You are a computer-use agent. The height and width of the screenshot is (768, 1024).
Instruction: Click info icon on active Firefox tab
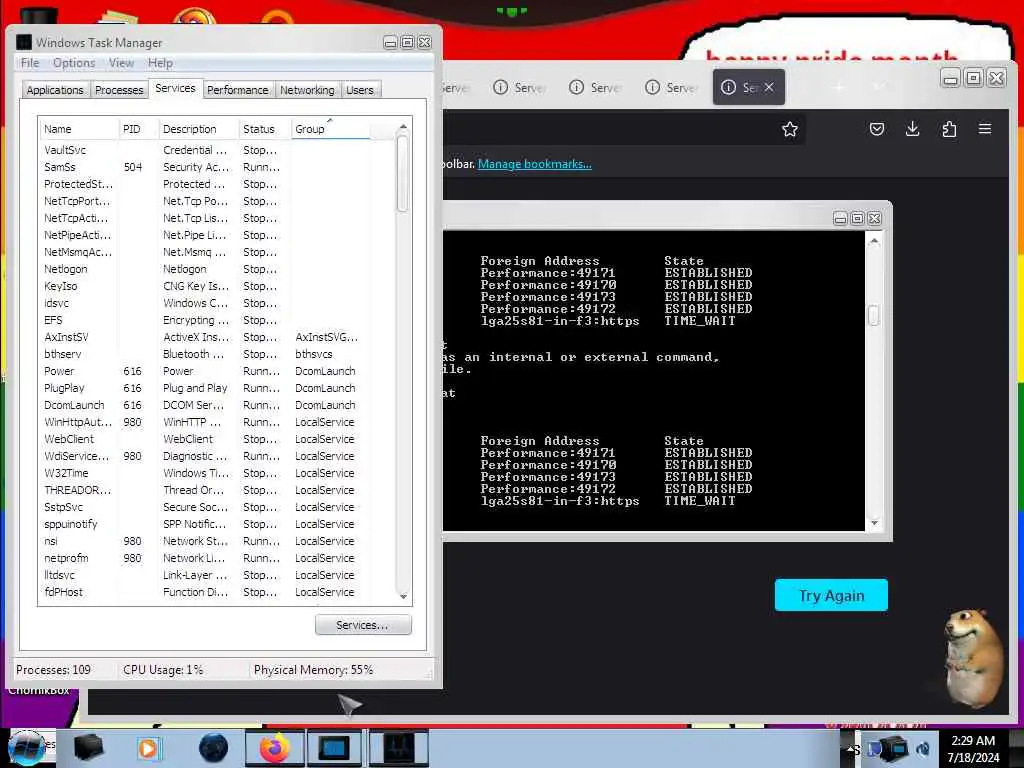pos(728,87)
